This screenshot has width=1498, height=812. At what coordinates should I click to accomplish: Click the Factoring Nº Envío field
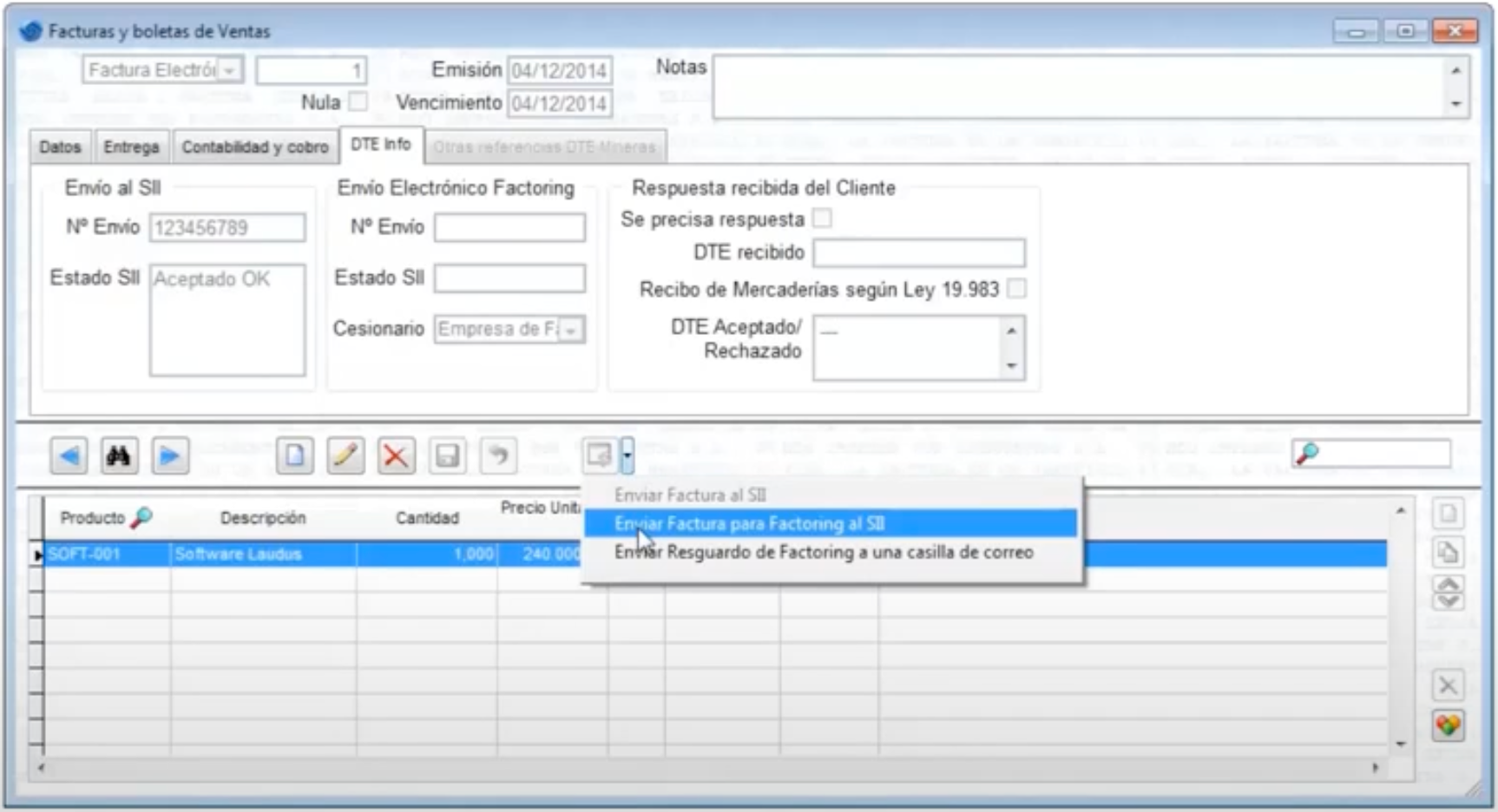(509, 227)
